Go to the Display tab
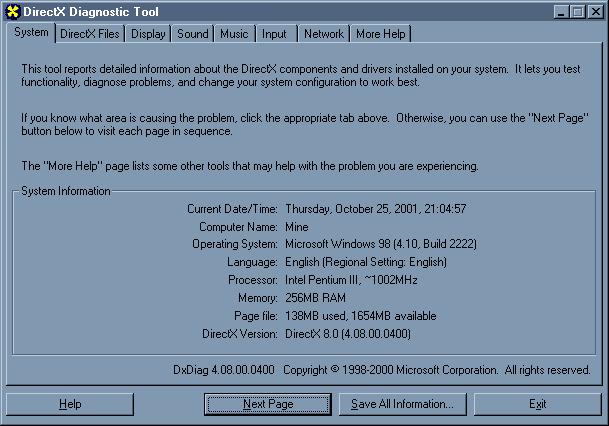 pyautogui.click(x=148, y=34)
